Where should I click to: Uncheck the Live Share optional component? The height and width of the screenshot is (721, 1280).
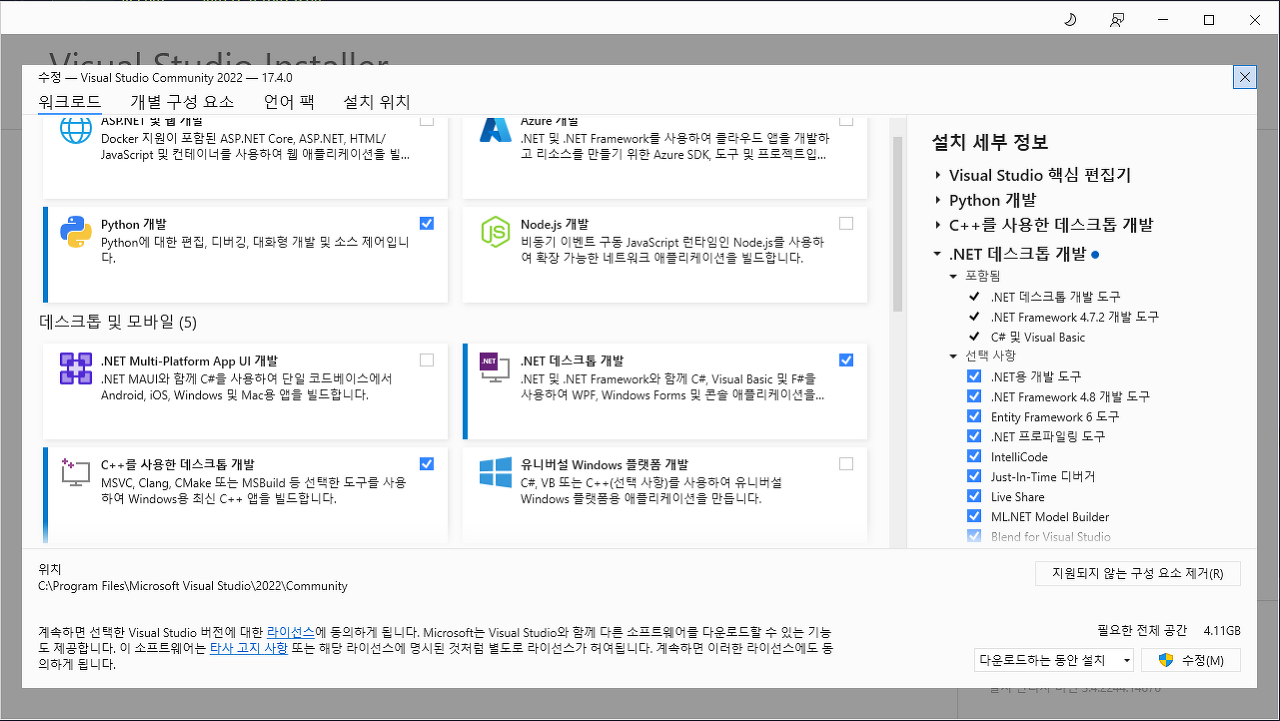point(974,496)
